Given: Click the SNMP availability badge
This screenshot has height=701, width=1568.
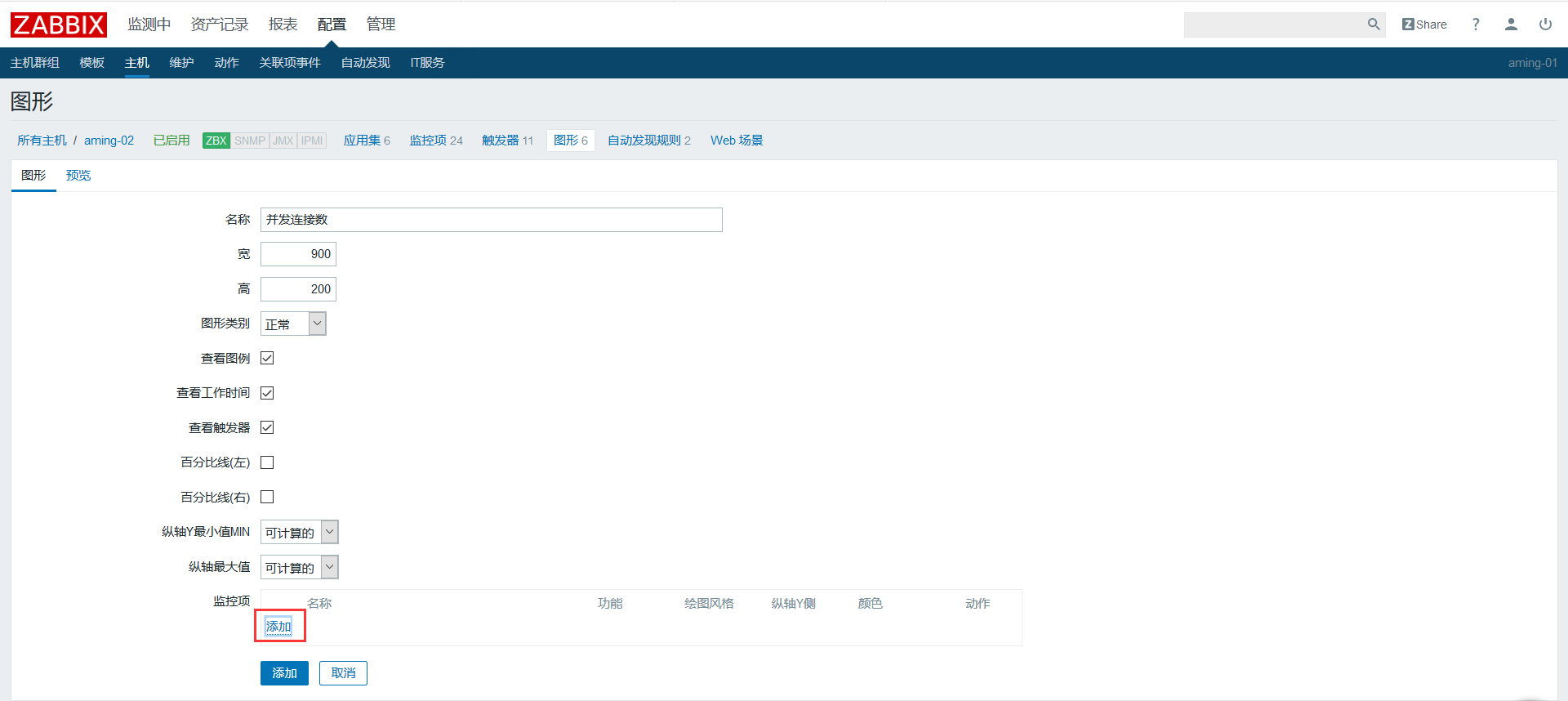Looking at the screenshot, I should (250, 141).
